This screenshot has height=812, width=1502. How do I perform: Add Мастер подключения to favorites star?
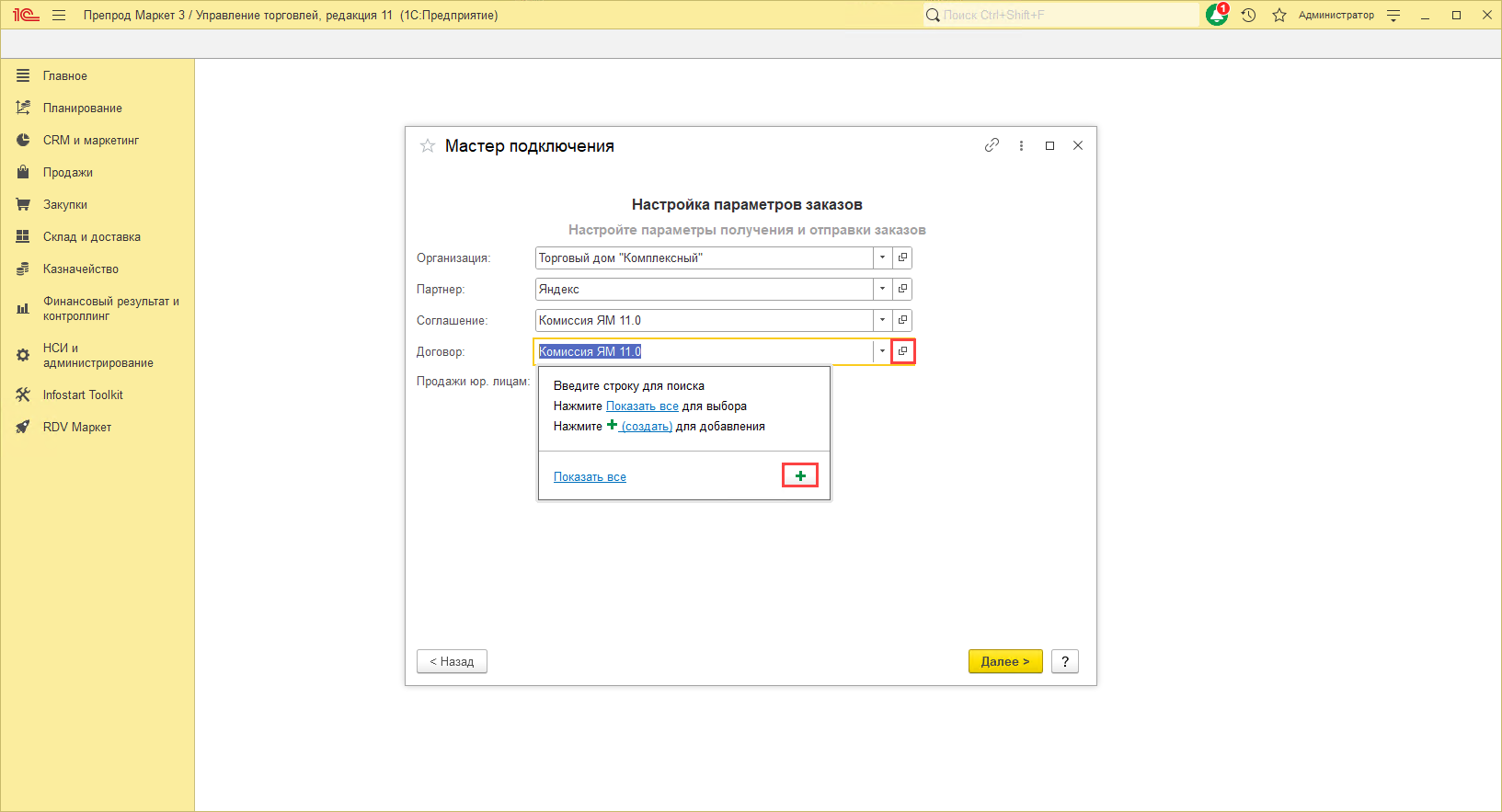[428, 146]
